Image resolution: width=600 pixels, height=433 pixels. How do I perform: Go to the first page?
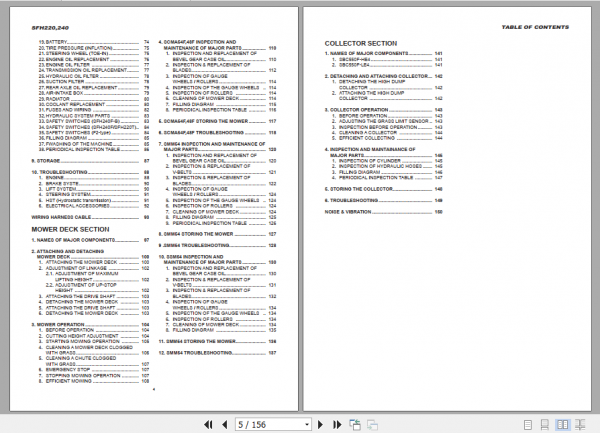point(208,425)
